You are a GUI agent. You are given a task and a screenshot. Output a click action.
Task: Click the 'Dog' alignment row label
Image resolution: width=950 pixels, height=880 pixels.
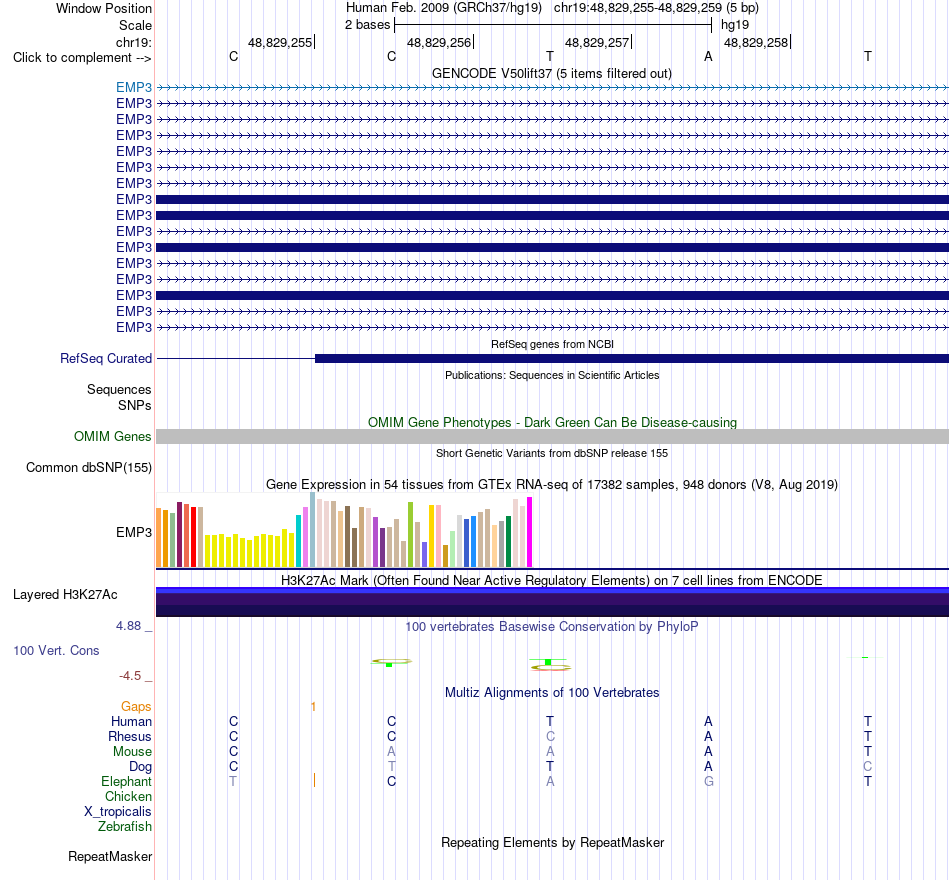[x=141, y=767]
